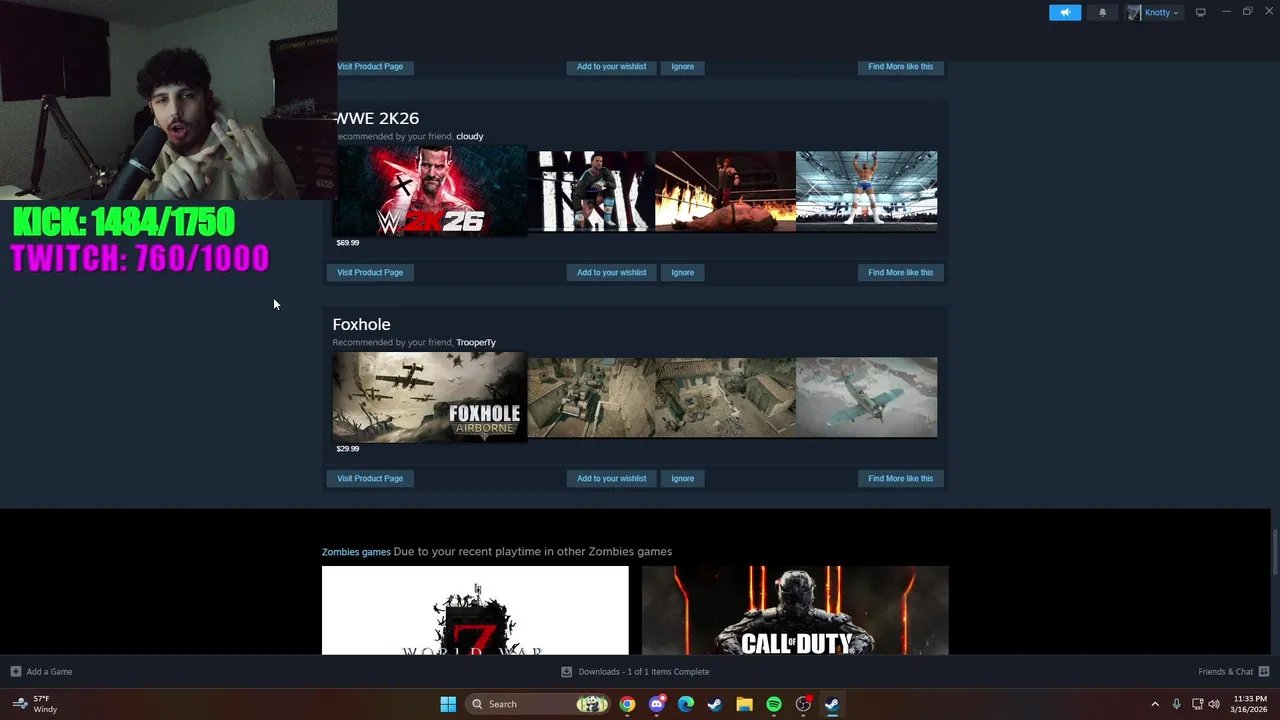Screen dimensions: 1280x720
Task: Click the Add a Game label
Action: 49,672
